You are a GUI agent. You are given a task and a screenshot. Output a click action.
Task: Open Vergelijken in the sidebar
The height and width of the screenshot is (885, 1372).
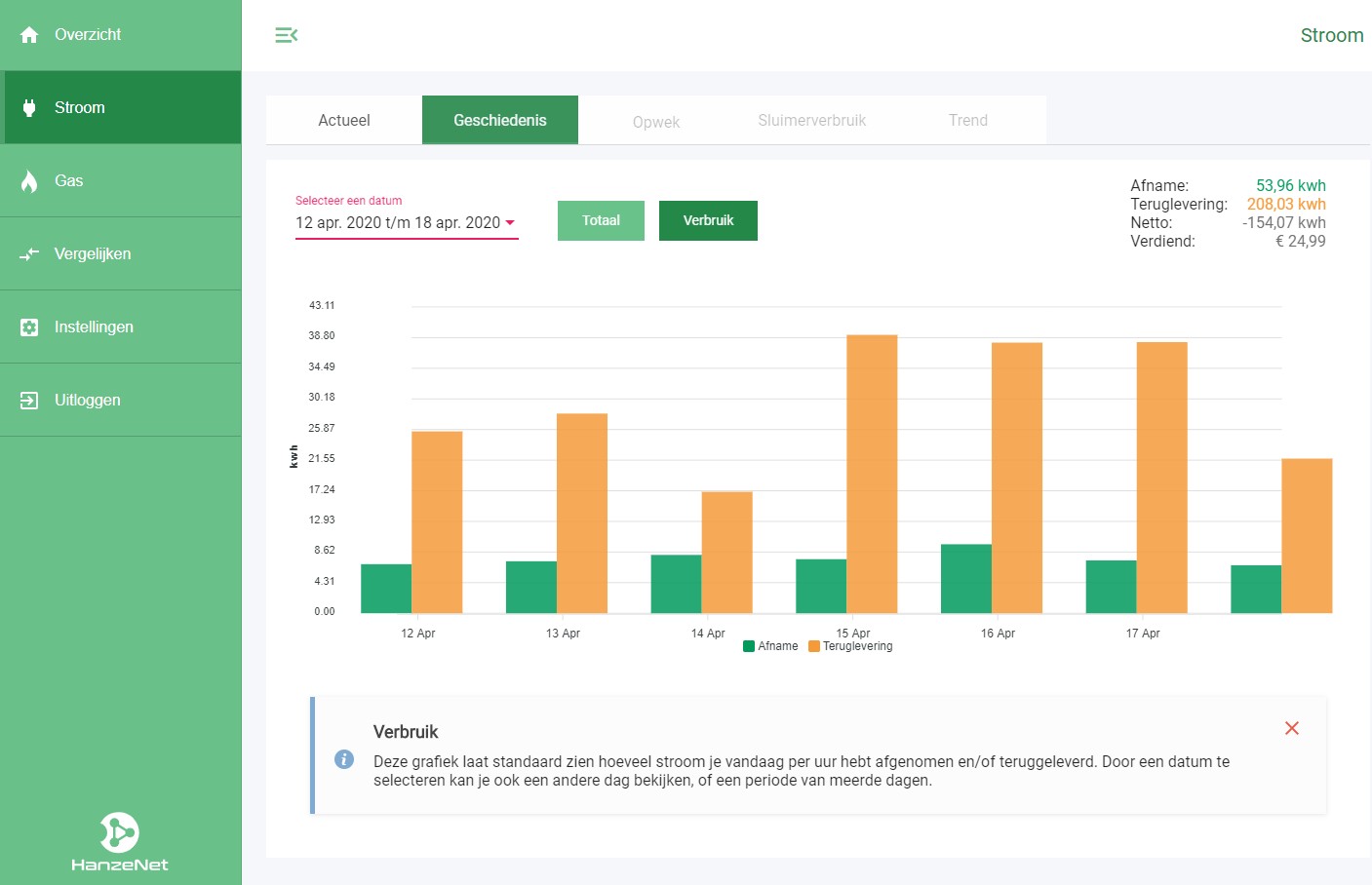[x=121, y=254]
